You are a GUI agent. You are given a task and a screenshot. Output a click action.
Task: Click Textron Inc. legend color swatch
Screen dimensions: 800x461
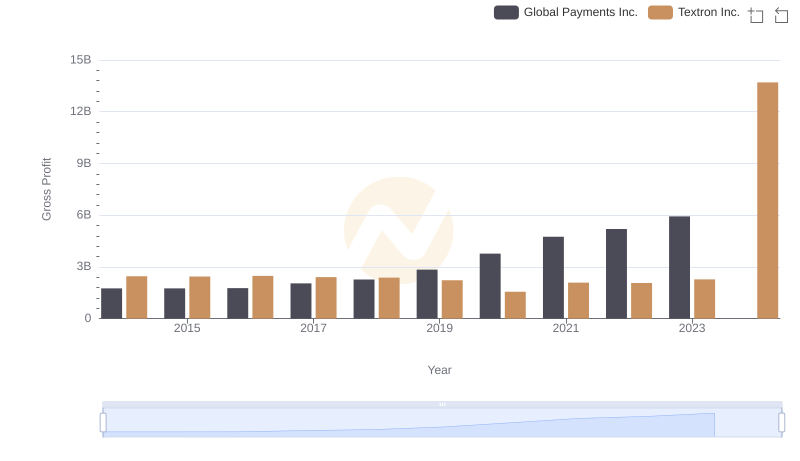pyautogui.click(x=660, y=12)
